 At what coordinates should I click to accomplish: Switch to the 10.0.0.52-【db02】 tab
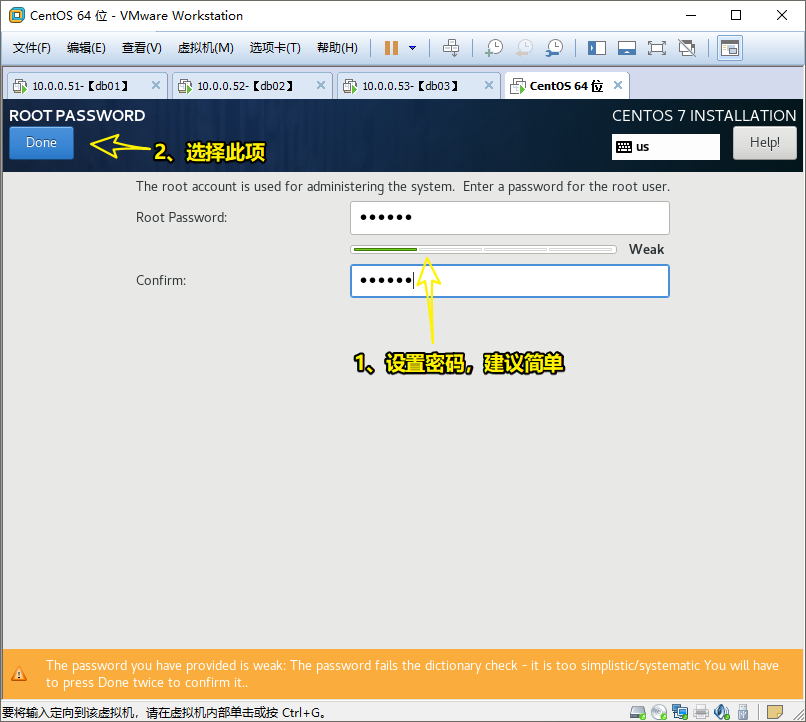[252, 86]
